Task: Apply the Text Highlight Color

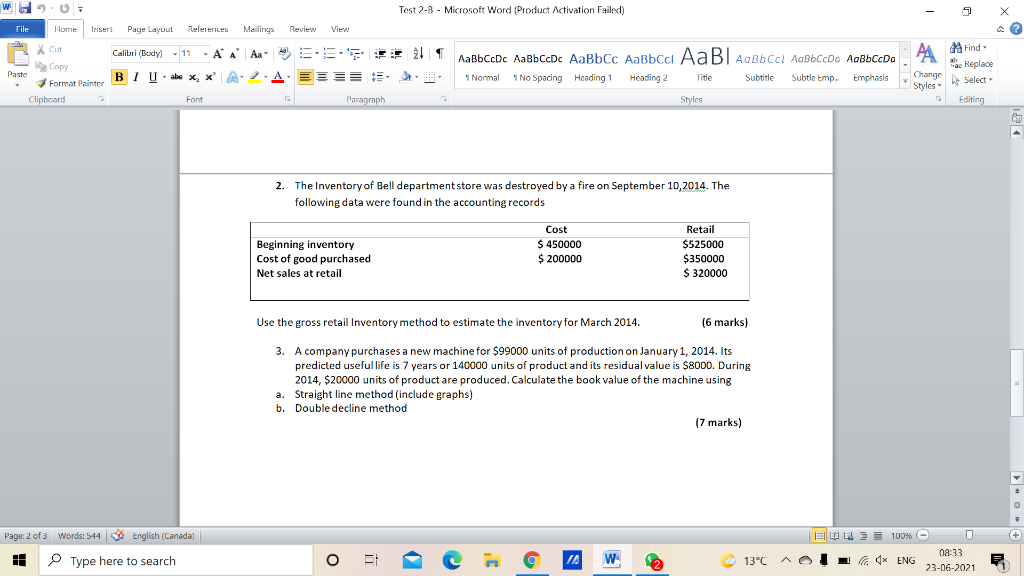Action: [252, 76]
